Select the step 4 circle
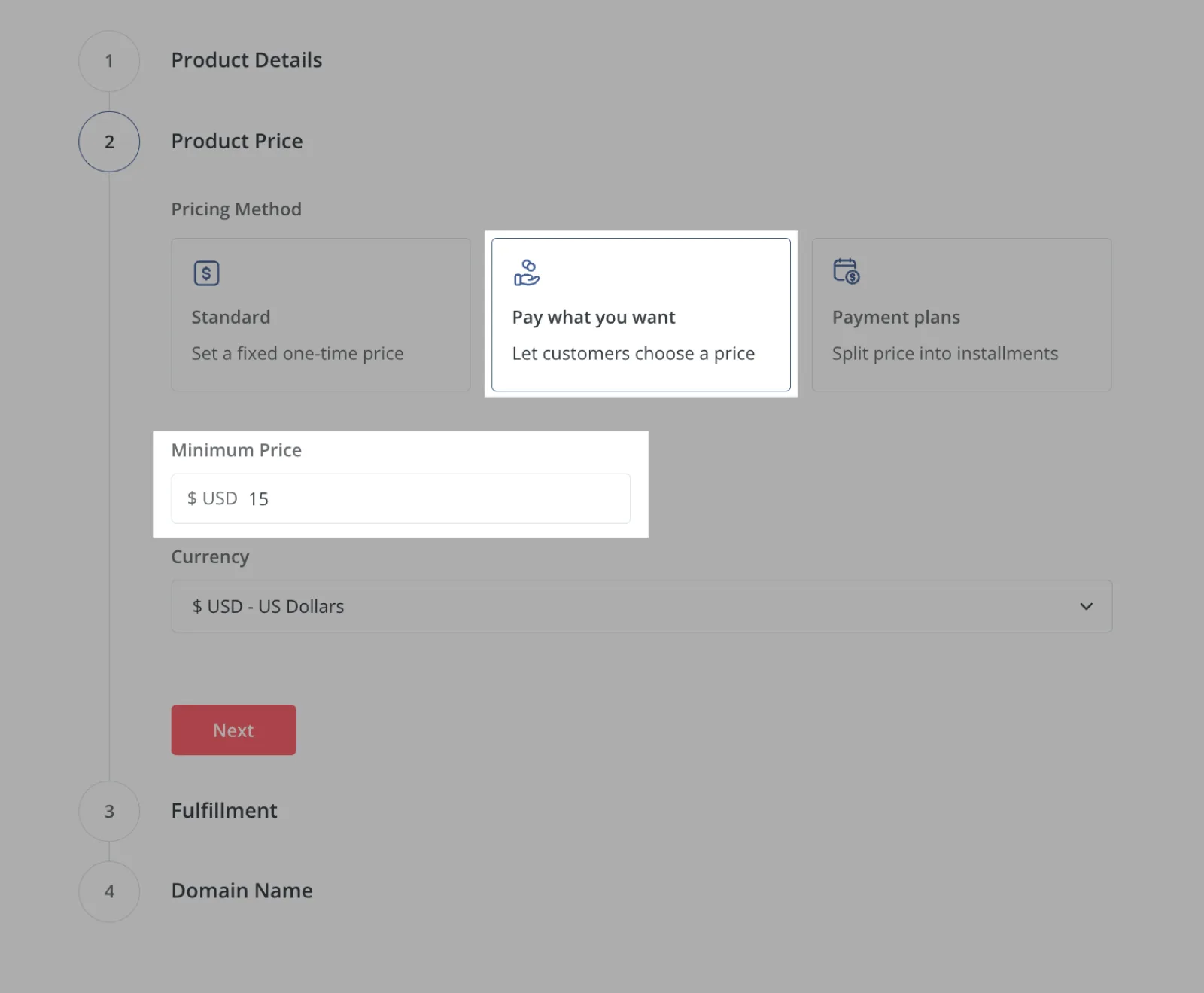 click(x=109, y=891)
